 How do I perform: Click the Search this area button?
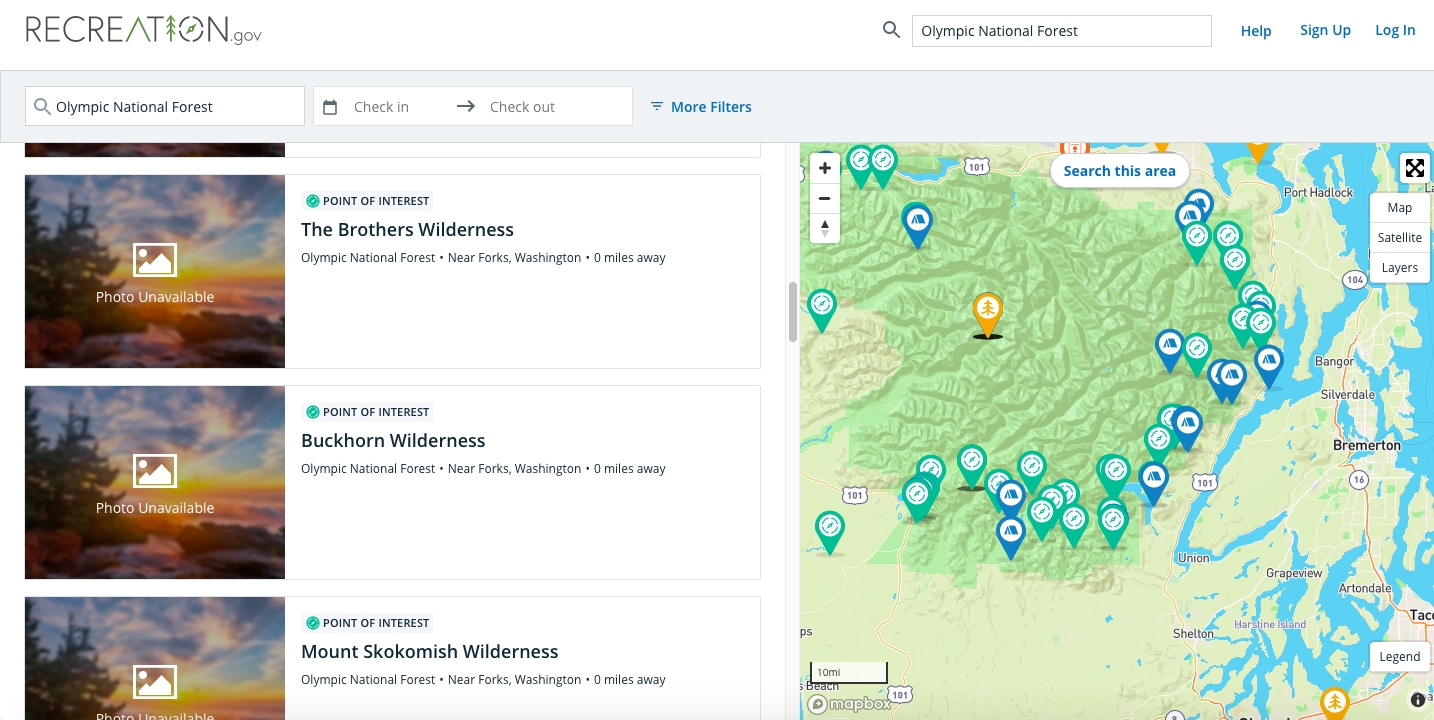(x=1119, y=171)
